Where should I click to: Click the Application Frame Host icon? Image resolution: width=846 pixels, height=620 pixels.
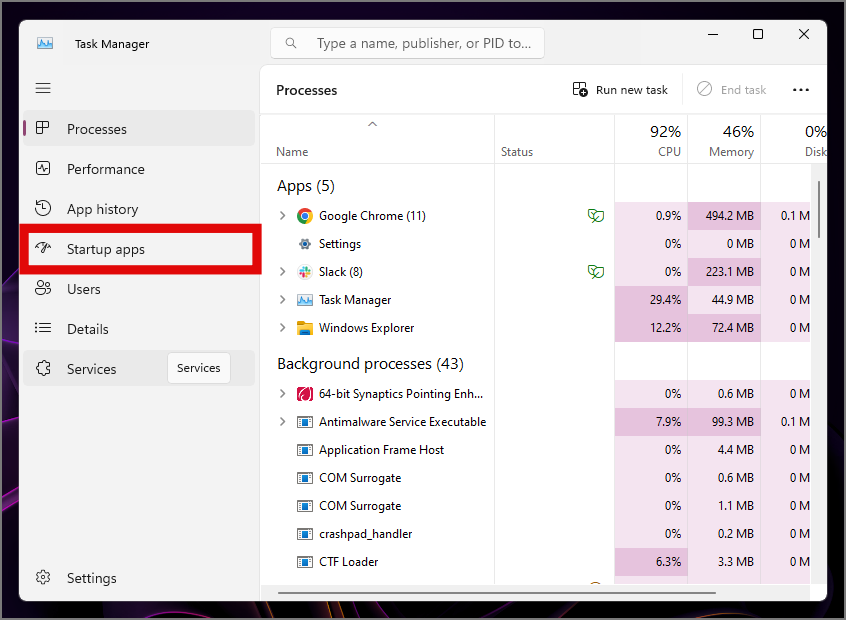305,450
